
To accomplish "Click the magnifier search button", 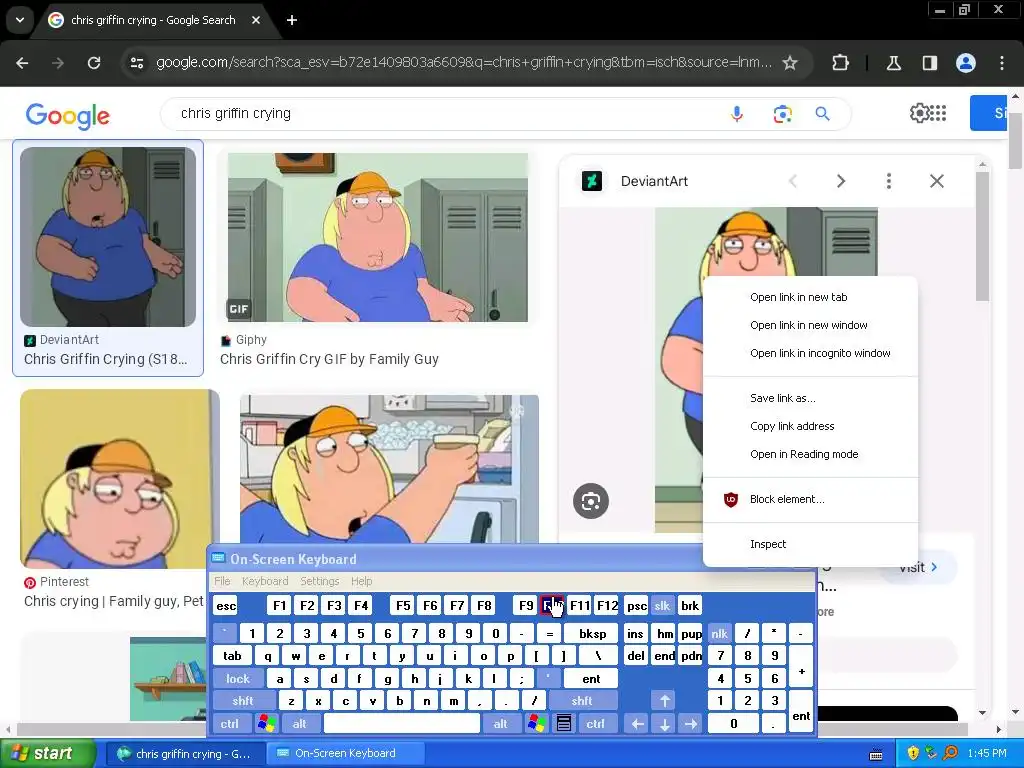I will click(x=823, y=114).
